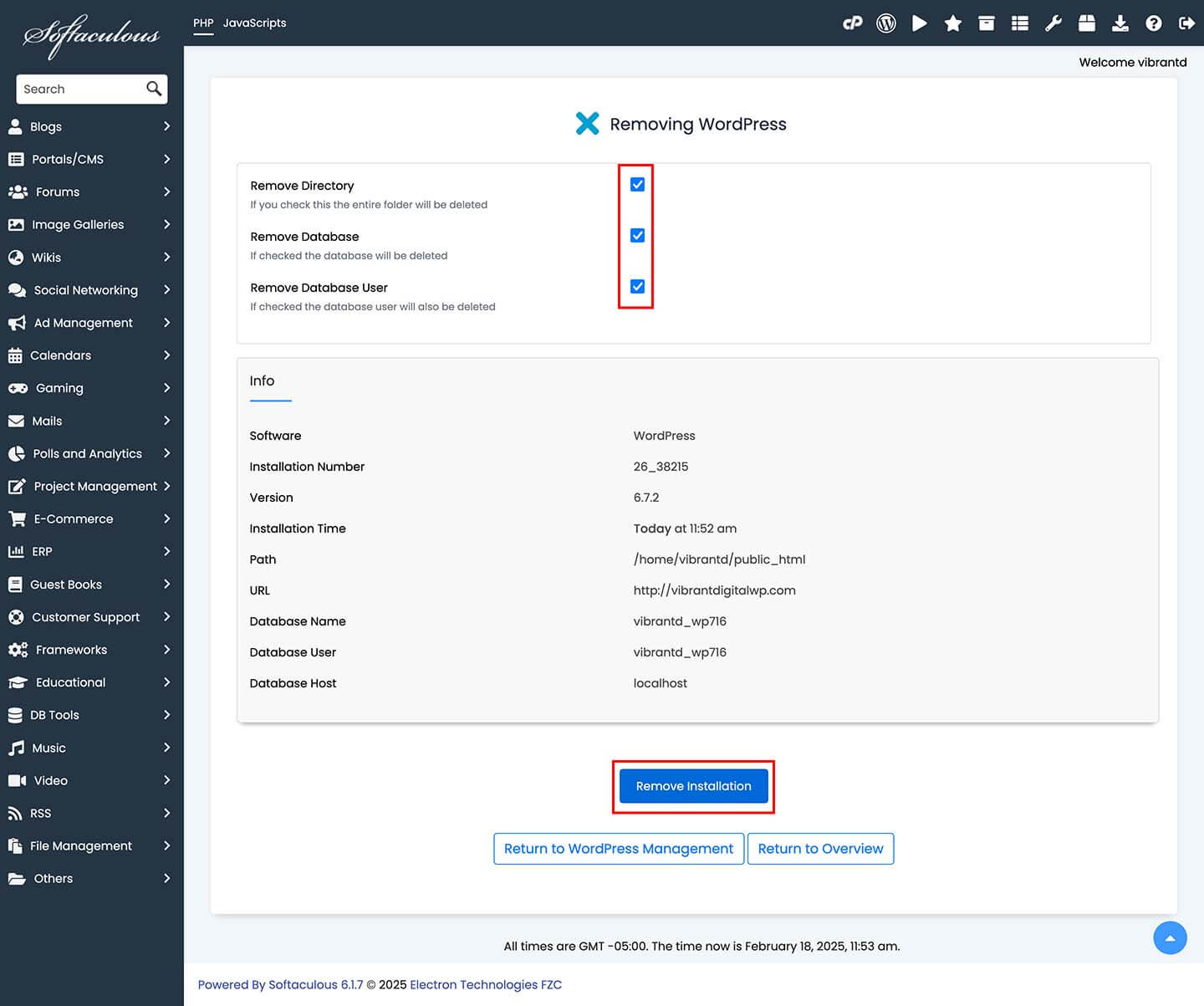This screenshot has width=1204, height=1006.
Task: Expand the DB Tools chevron
Action: tap(167, 714)
